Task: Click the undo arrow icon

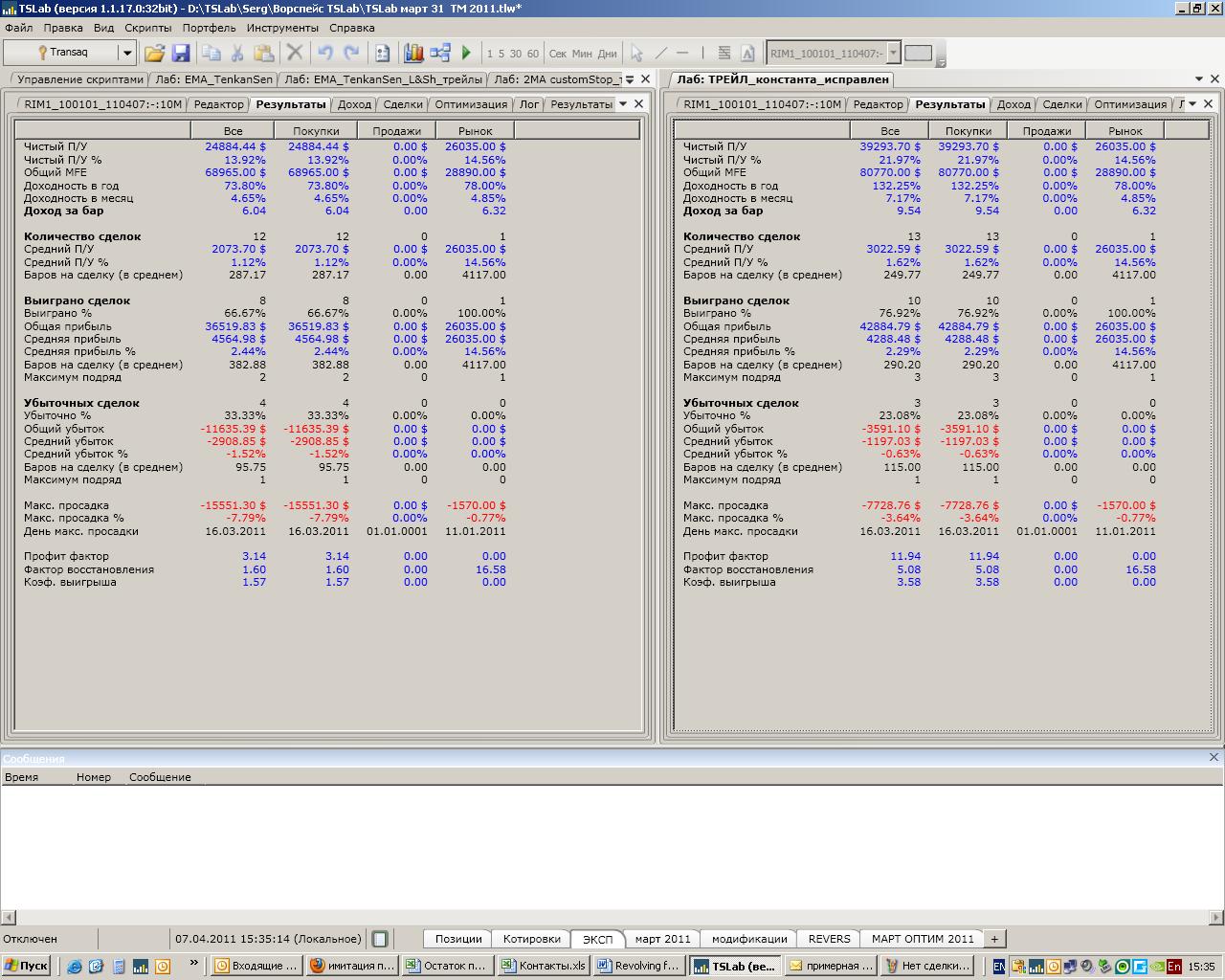Action: 325,54
